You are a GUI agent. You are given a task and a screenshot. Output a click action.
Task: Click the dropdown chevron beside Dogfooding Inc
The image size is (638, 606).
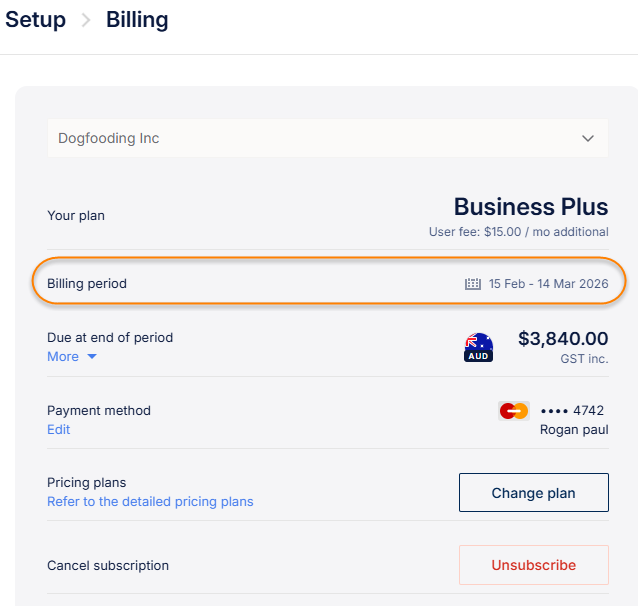click(588, 139)
